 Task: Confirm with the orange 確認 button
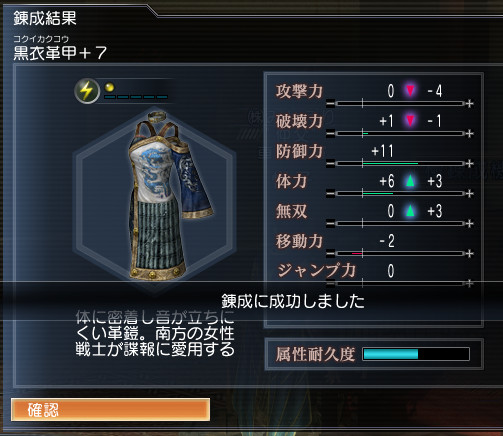click(110, 410)
